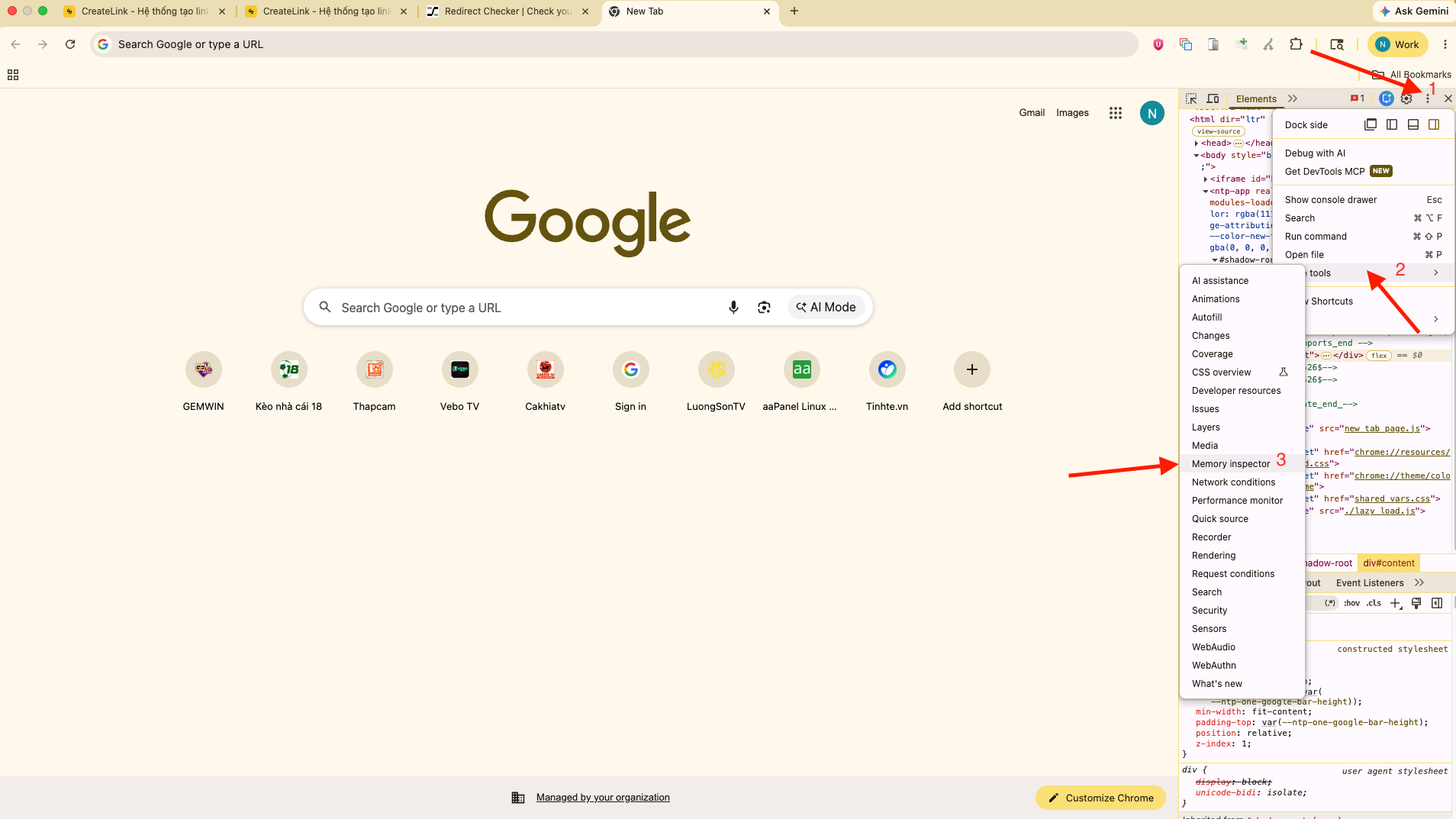Open the DevTools settings gear

click(1406, 98)
